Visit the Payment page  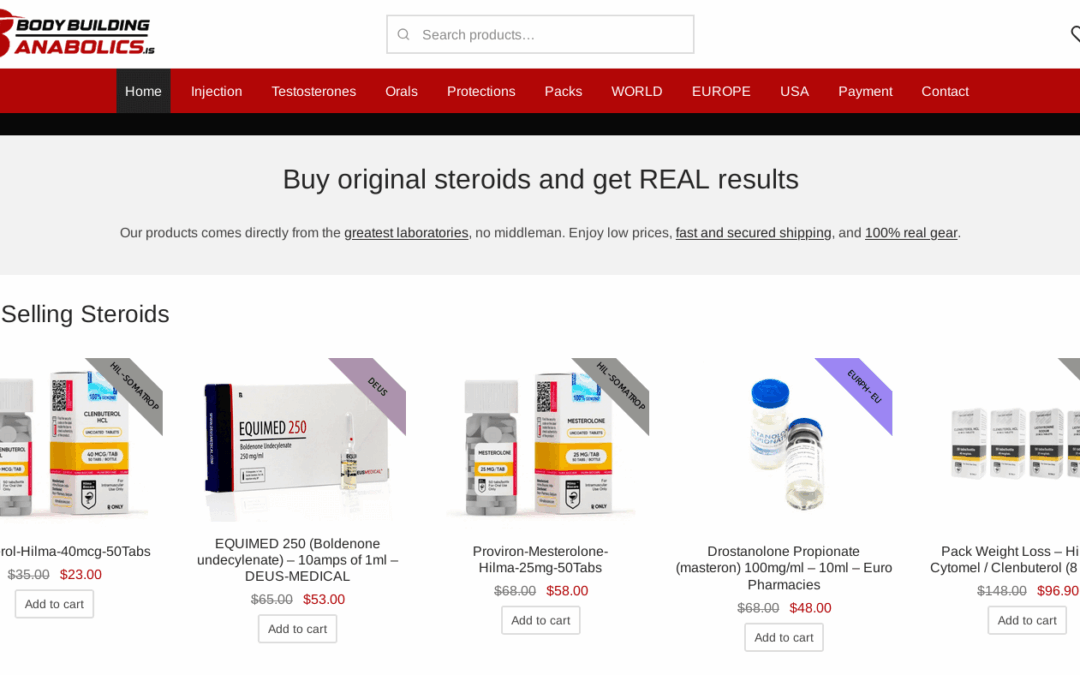[865, 92]
